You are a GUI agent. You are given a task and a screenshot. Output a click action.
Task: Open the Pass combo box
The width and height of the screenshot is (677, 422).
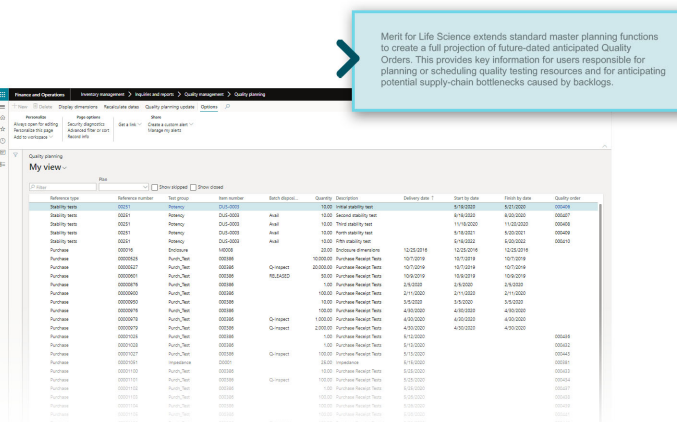click(x=123, y=187)
